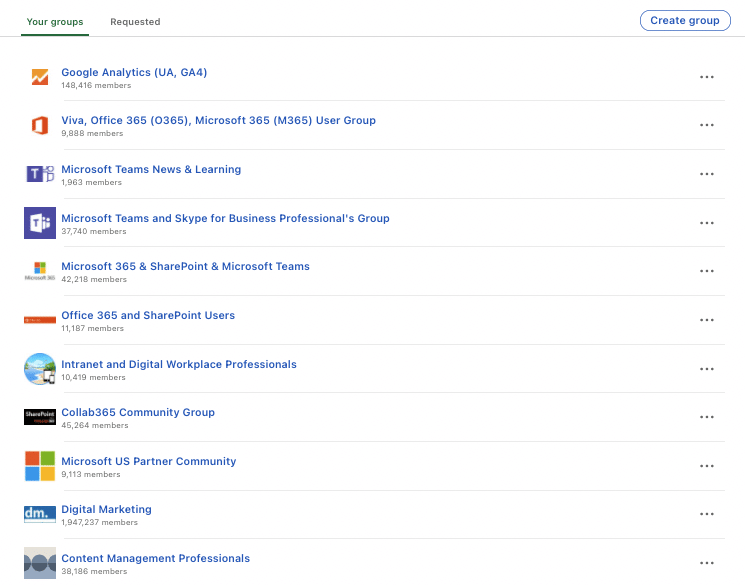Click the 38,186 members count

tap(94, 571)
